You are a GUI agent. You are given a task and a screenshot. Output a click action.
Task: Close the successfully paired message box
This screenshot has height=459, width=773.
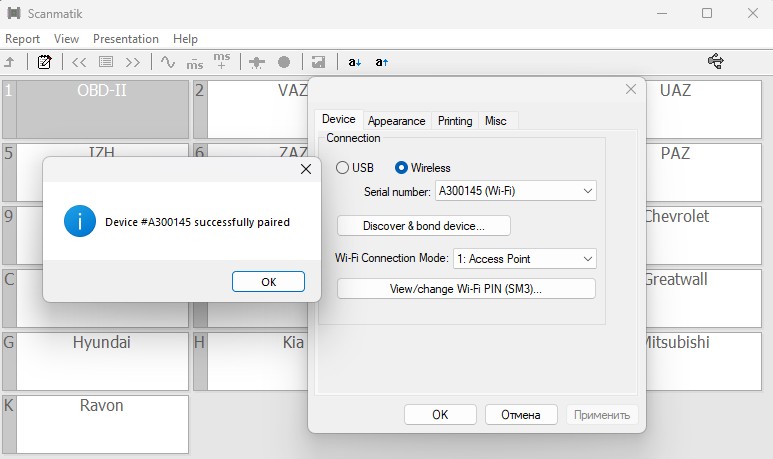point(306,170)
